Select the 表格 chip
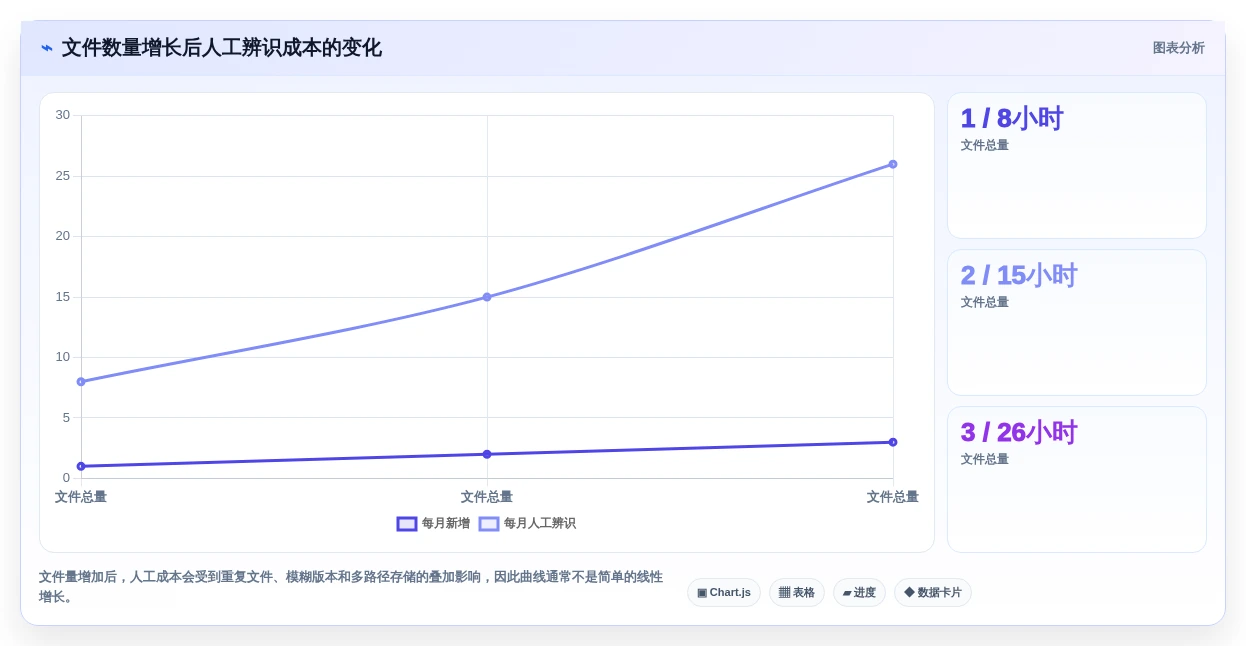Viewport: 1246px width, 646px height. pos(797,593)
